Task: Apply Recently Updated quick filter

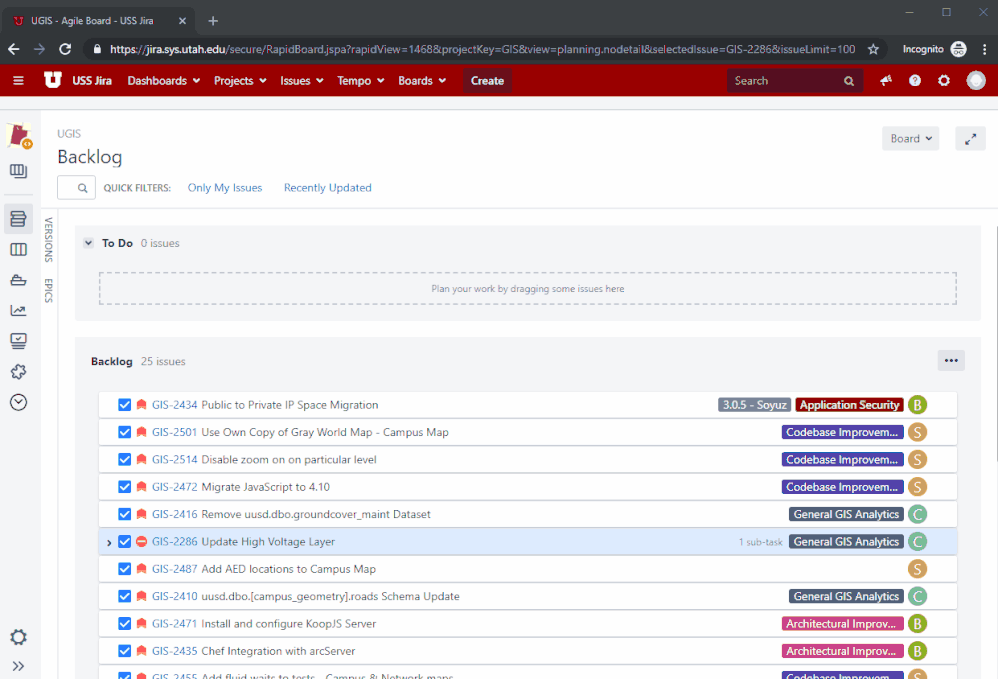Action: pos(328,188)
